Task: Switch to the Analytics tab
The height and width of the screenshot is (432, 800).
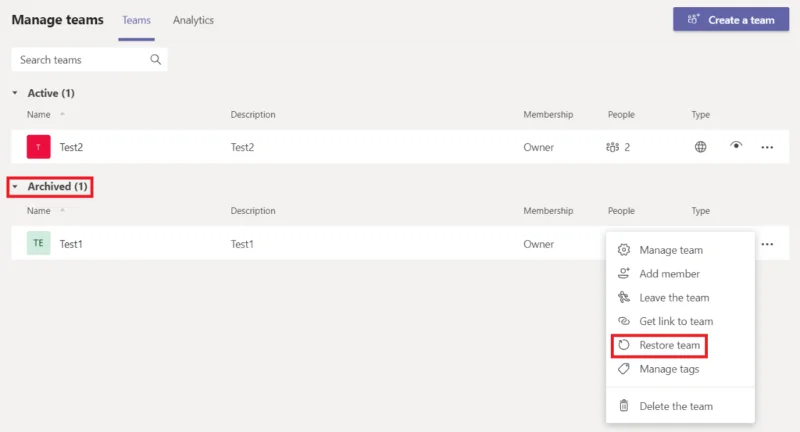Action: tap(193, 20)
